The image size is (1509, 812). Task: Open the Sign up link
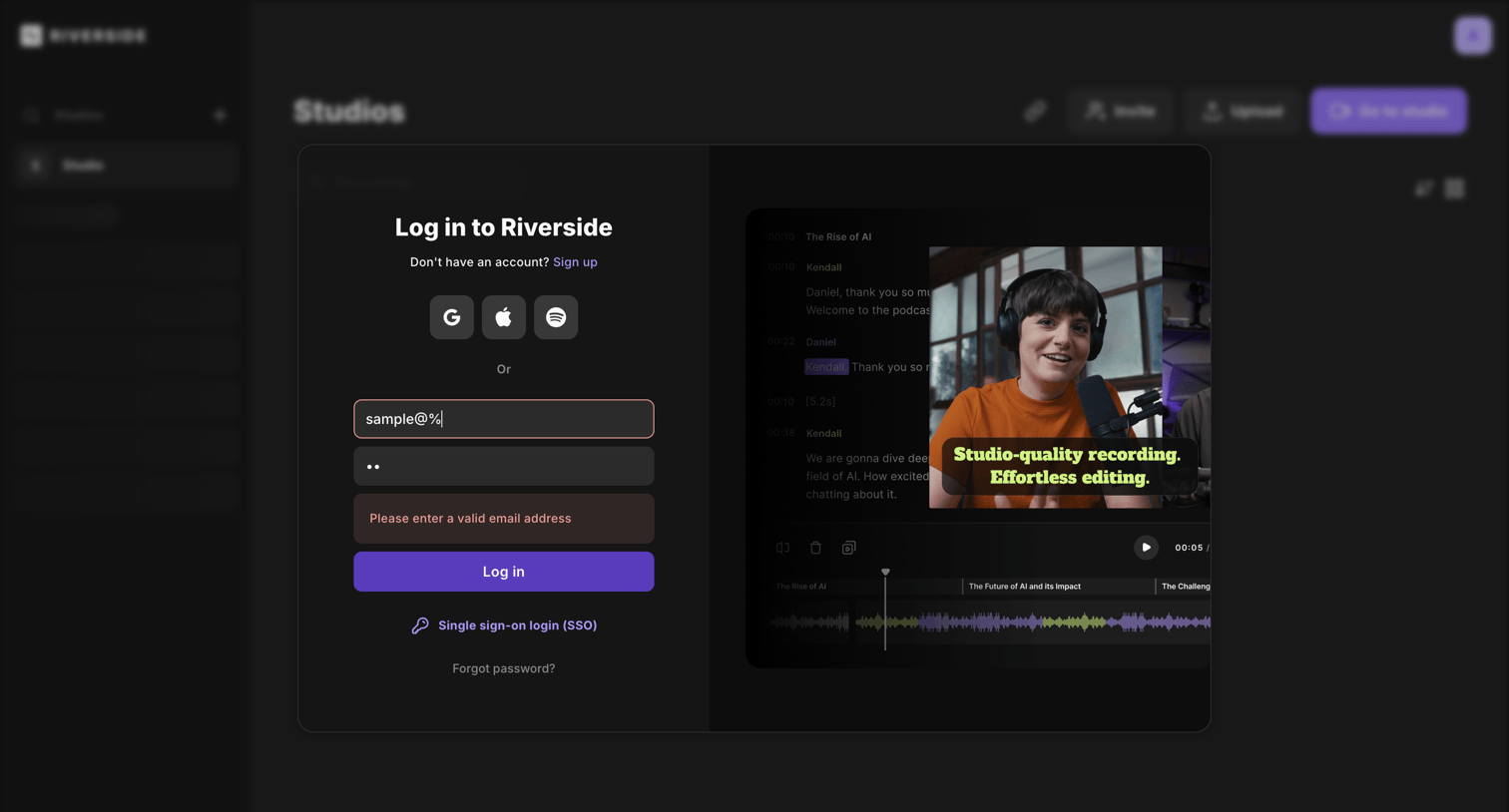(575, 262)
